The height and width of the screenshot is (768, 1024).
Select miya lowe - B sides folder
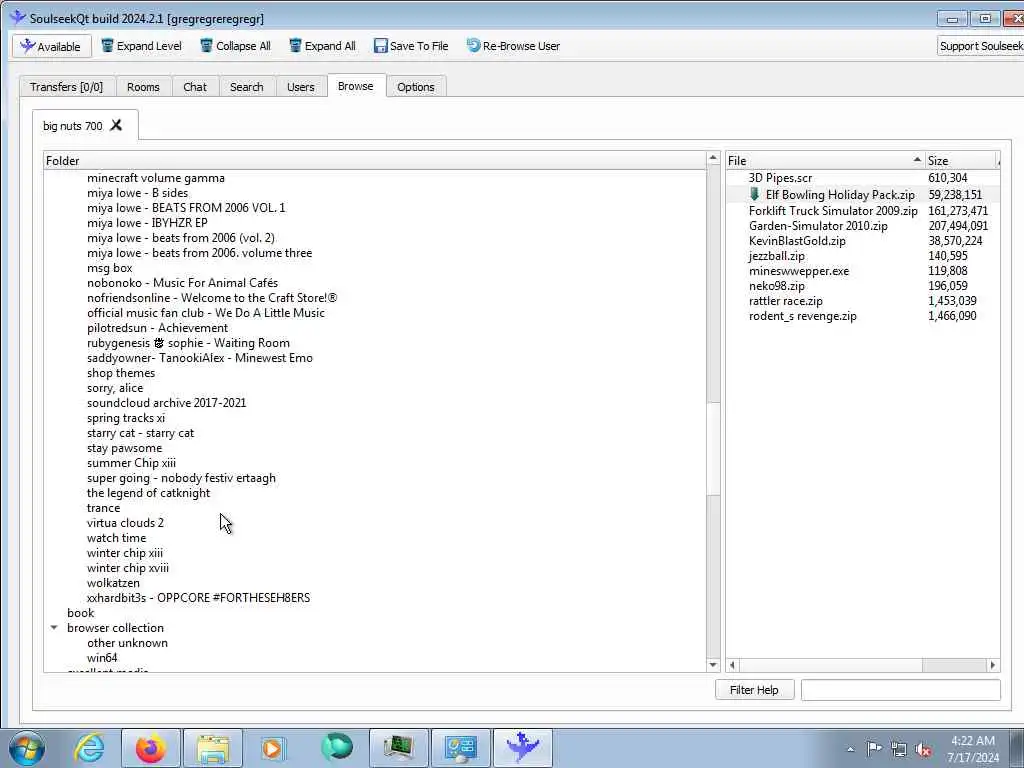pos(137,193)
